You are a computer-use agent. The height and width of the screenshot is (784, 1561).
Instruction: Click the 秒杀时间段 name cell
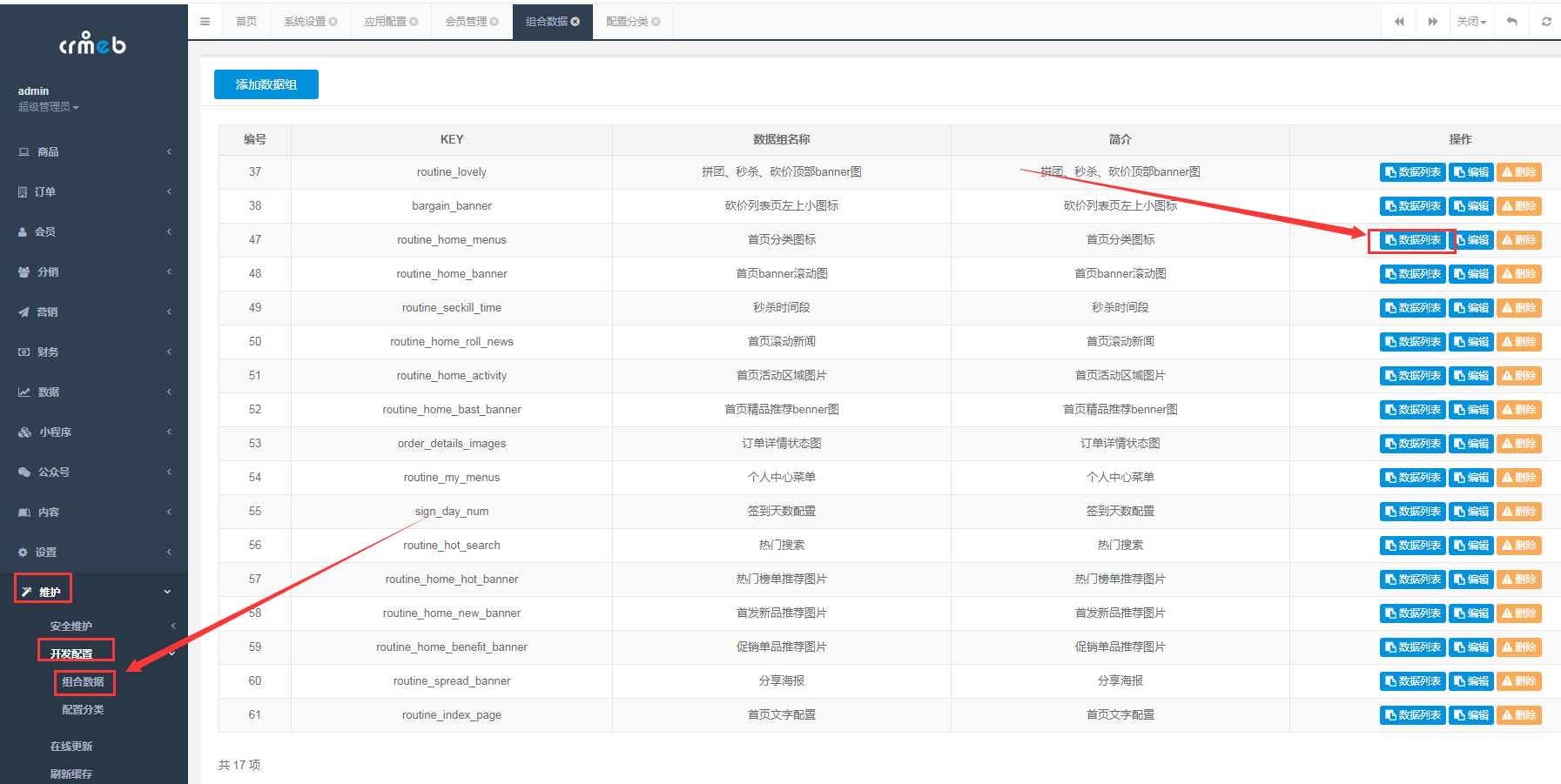tap(782, 308)
